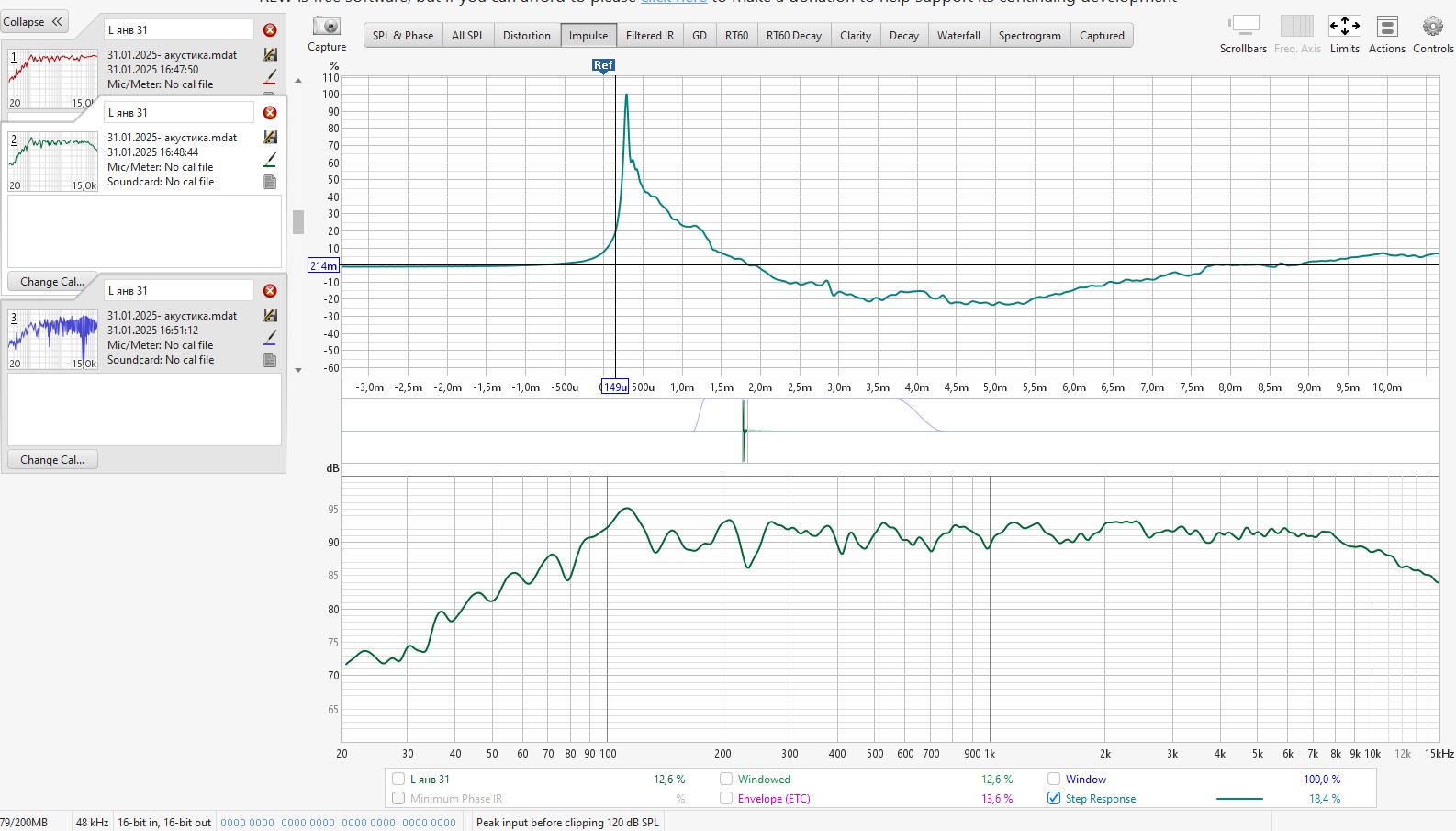Open the RT60 Decay tab
The image size is (1456, 831).
pyautogui.click(x=794, y=36)
